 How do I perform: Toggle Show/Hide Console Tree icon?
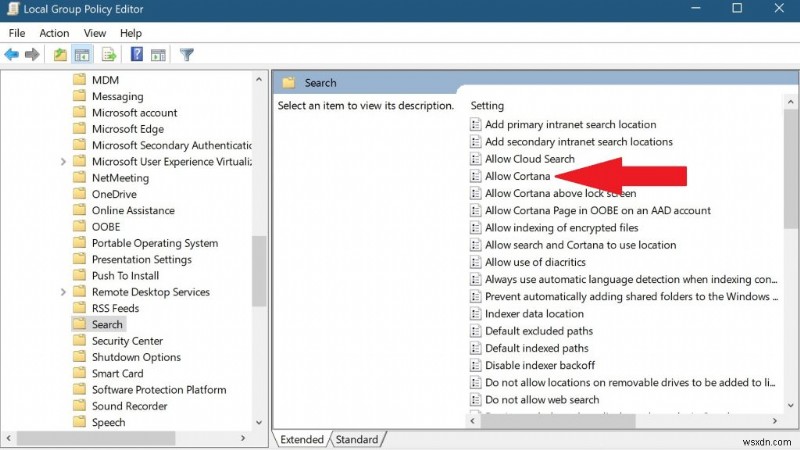tap(82, 55)
